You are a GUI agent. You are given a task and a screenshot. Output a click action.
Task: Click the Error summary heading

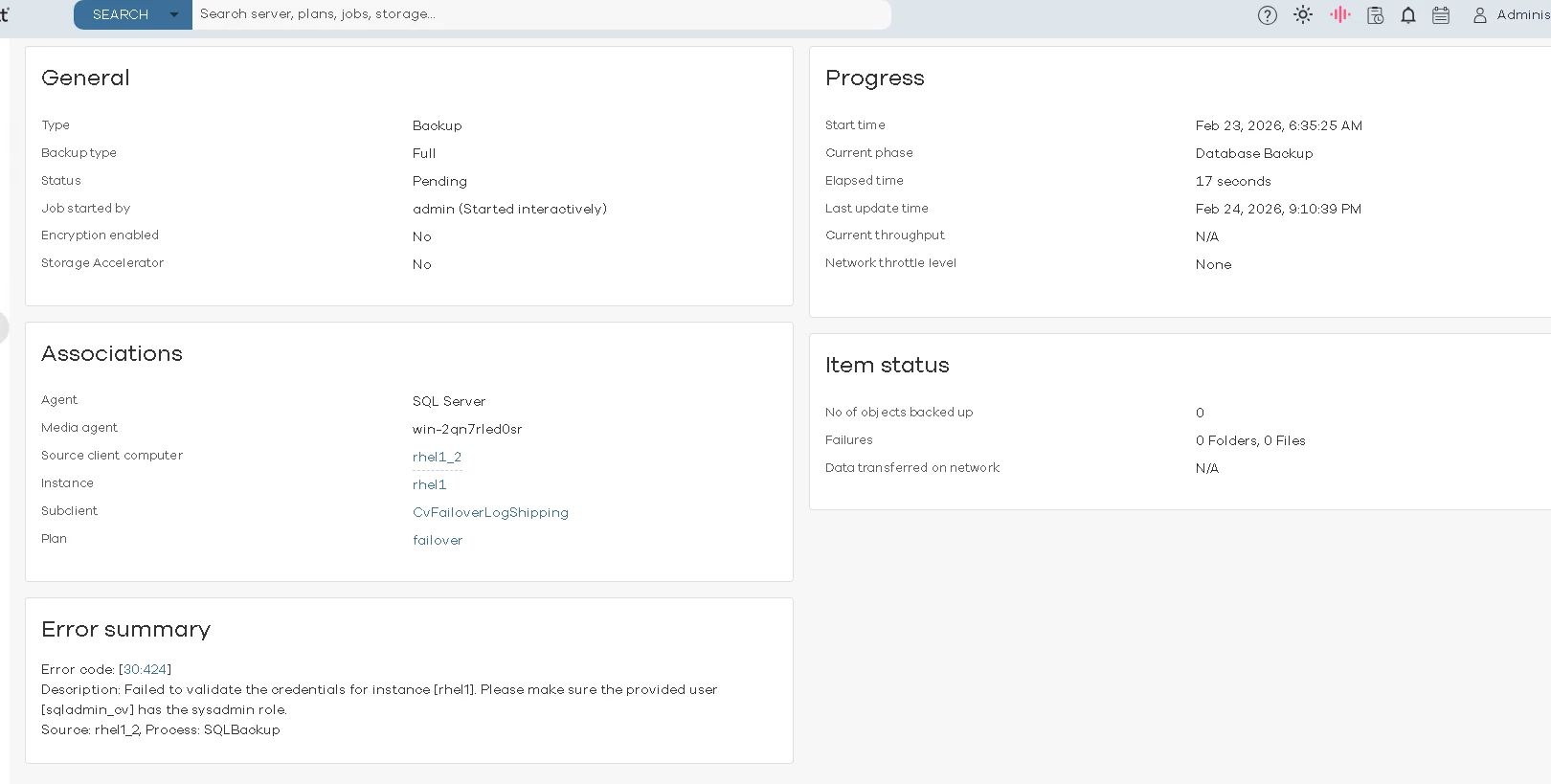point(125,630)
